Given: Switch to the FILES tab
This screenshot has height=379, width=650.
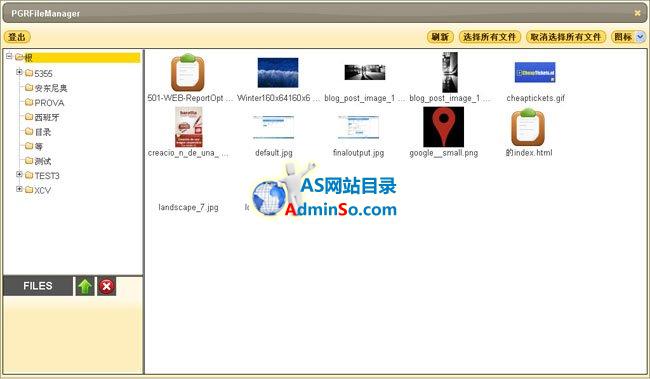Looking at the screenshot, I should click(38, 286).
